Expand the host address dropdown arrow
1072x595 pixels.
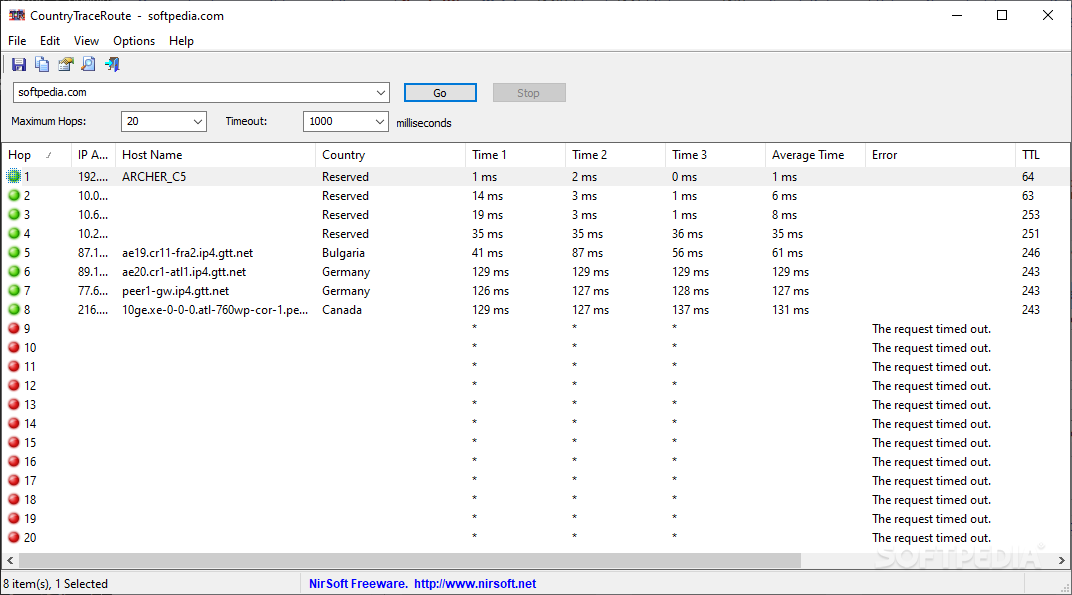(x=381, y=92)
